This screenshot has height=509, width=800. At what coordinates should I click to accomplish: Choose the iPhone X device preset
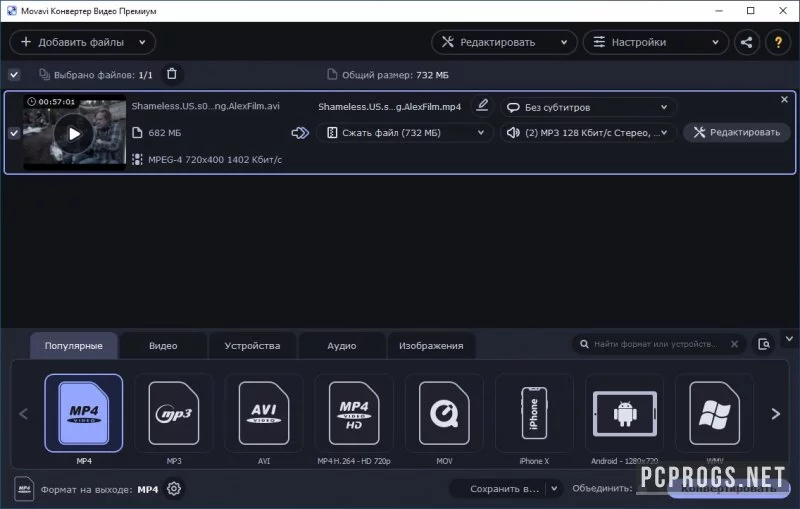pyautogui.click(x=534, y=413)
